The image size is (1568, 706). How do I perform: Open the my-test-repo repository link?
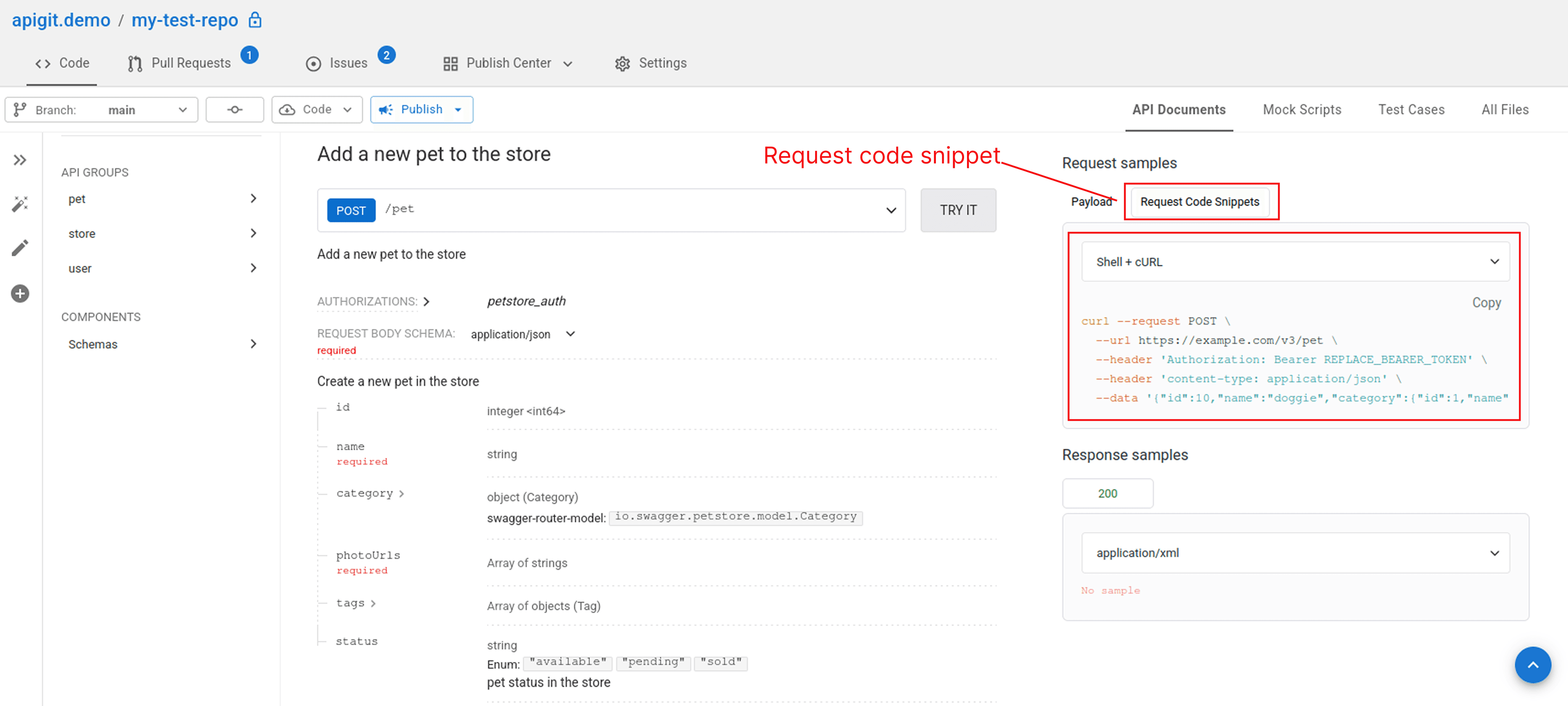coord(185,20)
